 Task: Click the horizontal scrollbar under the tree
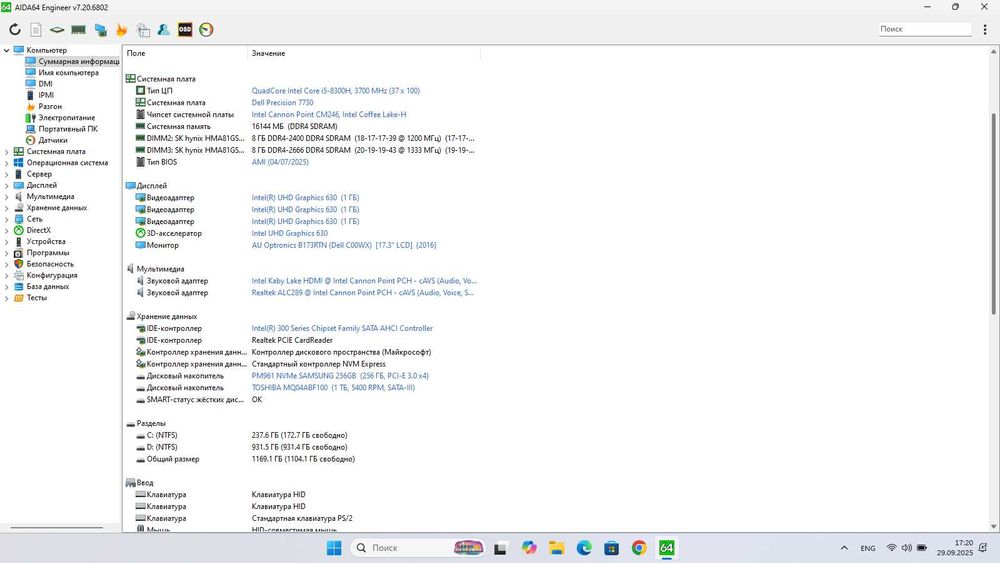coord(57,527)
